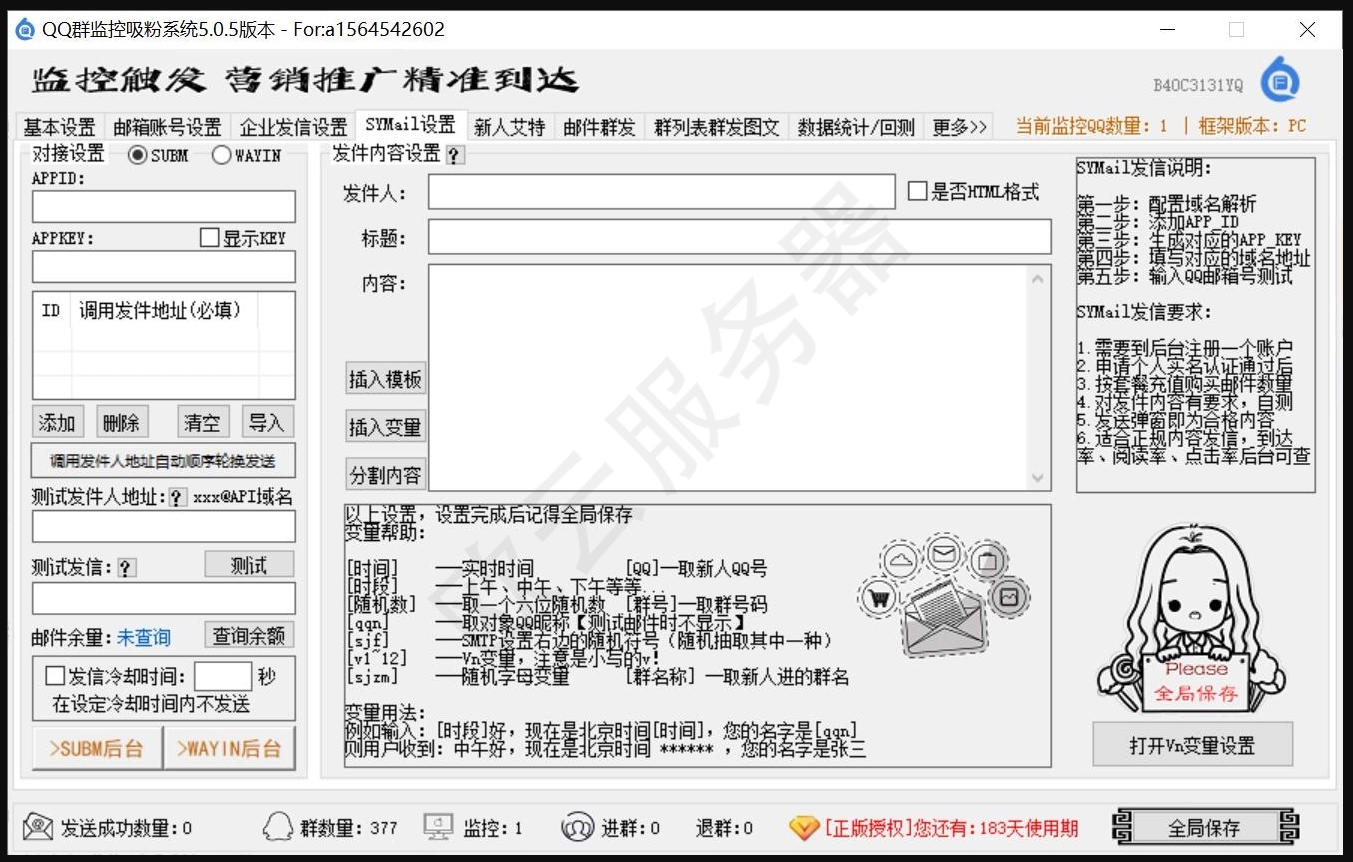Click the 群数量: 377 status text
Screen dimensions: 1353x862
pyautogui.click(x=348, y=828)
